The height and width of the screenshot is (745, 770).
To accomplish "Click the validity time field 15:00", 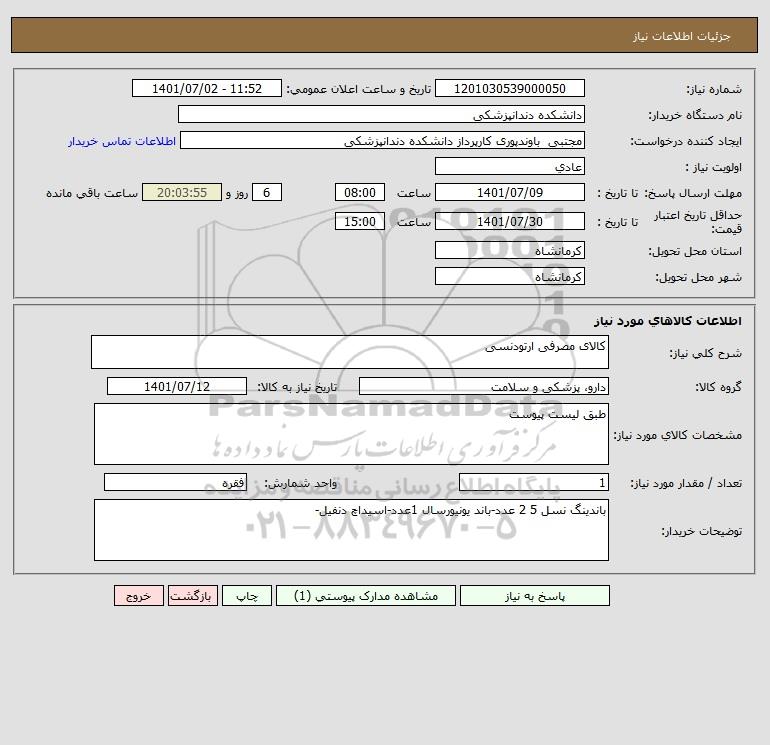I will [x=359, y=221].
